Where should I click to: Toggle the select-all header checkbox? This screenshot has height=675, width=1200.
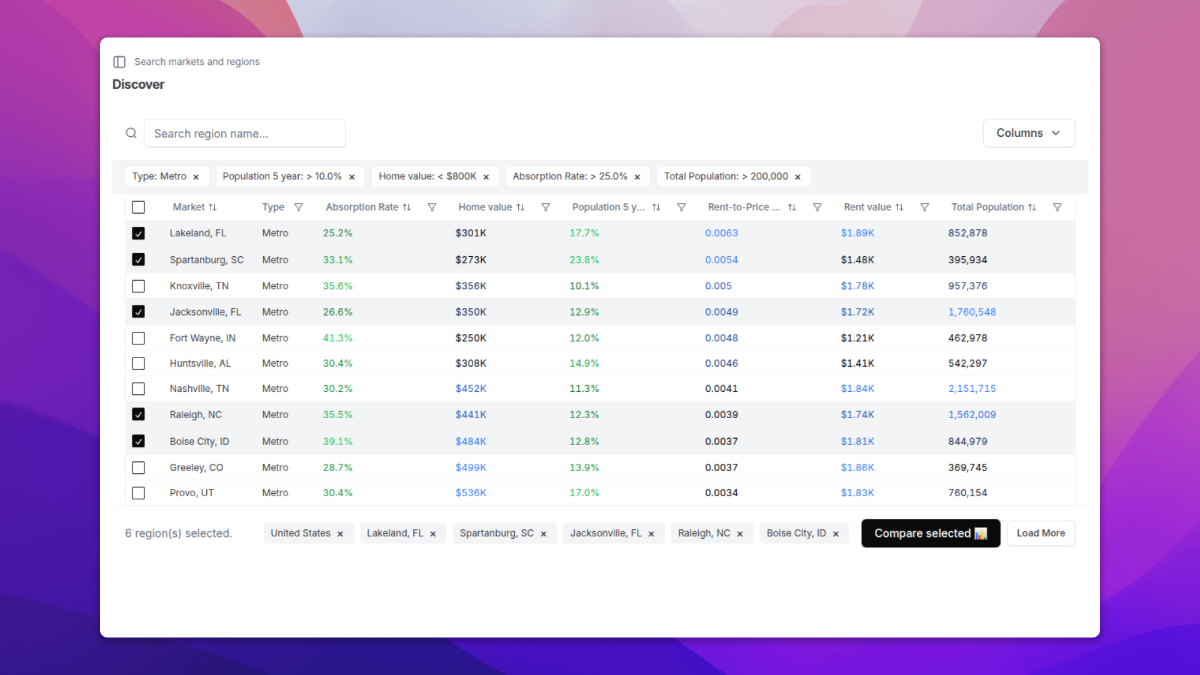(139, 208)
